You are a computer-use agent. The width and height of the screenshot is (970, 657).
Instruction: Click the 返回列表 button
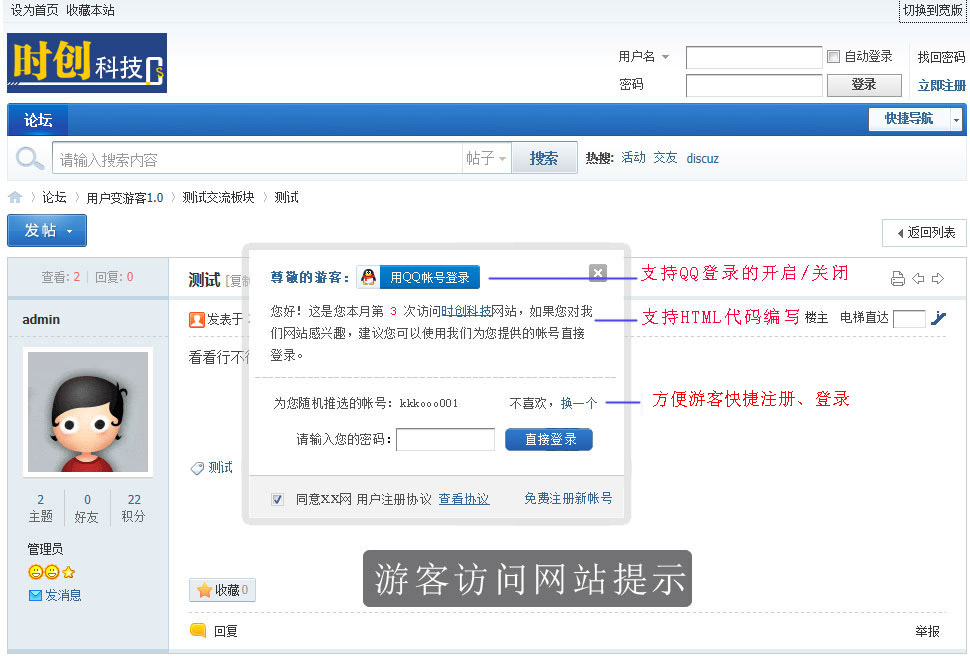pos(925,233)
